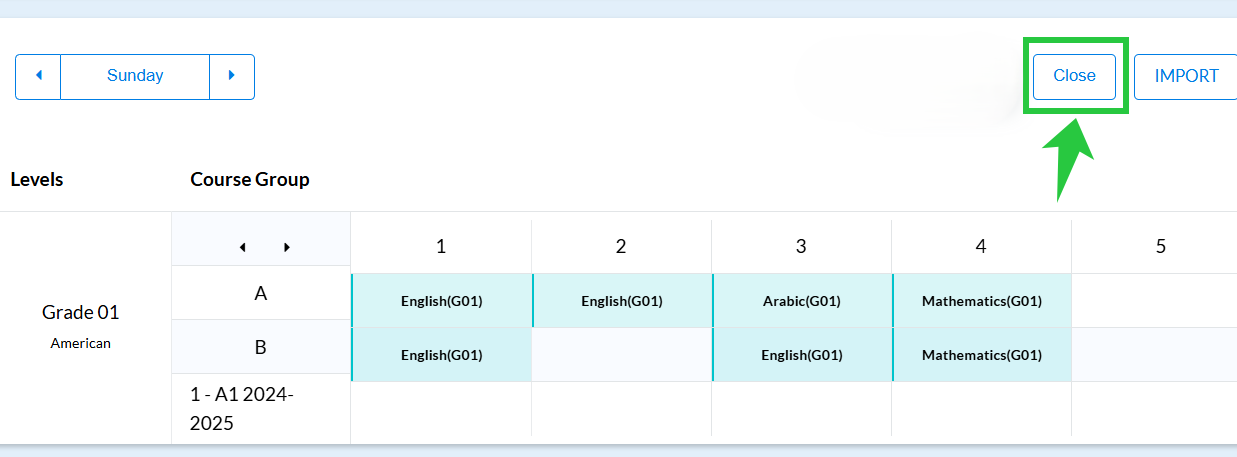The width and height of the screenshot is (1237, 457).
Task: Open Arabic(G01) cell in period 3
Action: pos(802,301)
